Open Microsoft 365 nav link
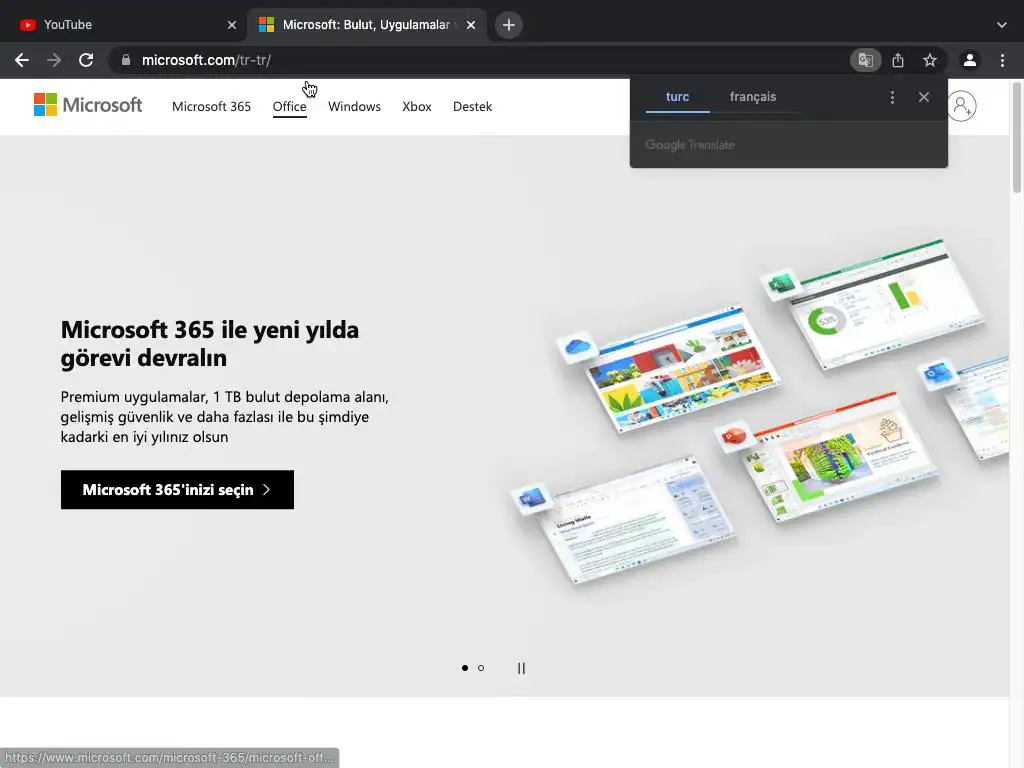 coord(211,106)
